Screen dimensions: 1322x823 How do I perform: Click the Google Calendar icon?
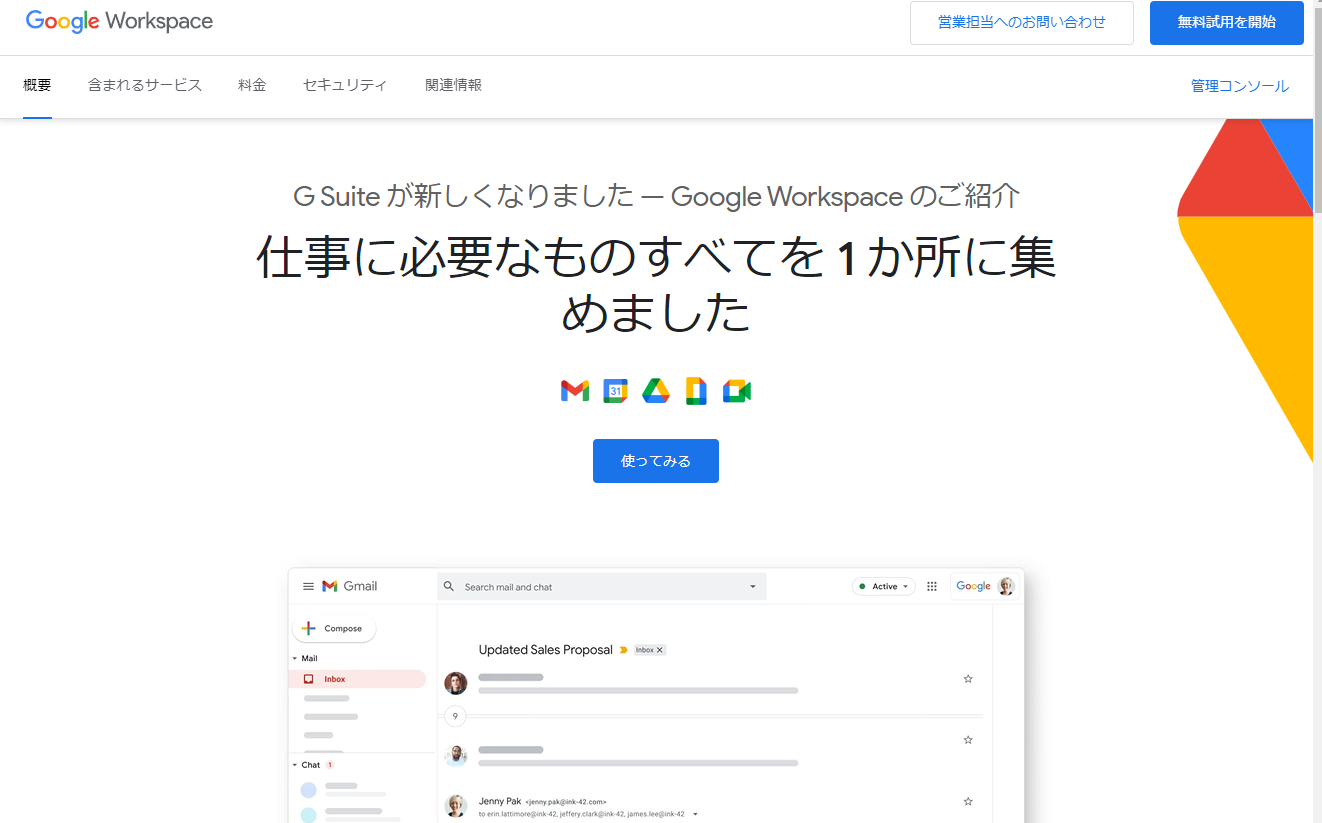coord(615,391)
